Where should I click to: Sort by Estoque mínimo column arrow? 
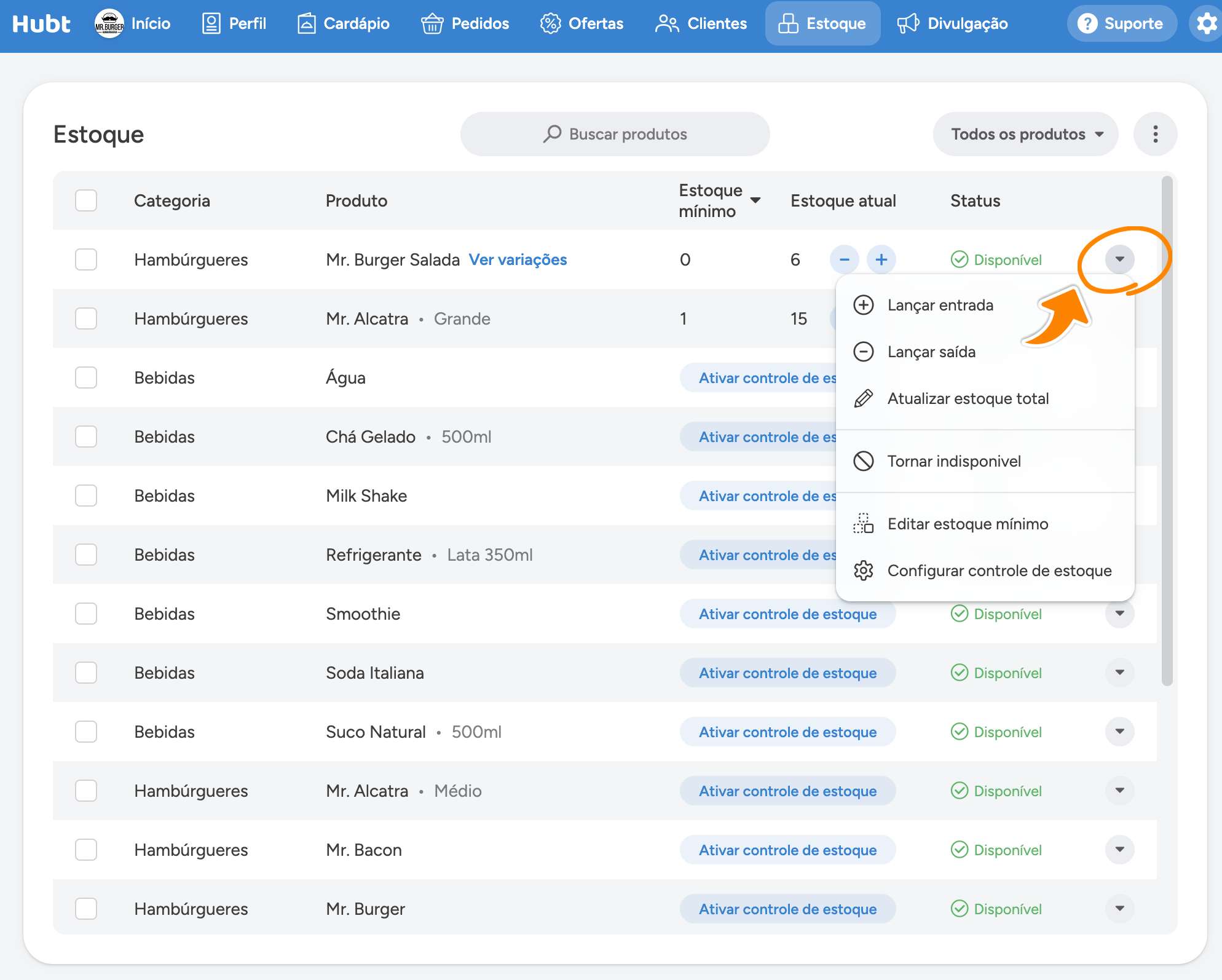click(755, 200)
